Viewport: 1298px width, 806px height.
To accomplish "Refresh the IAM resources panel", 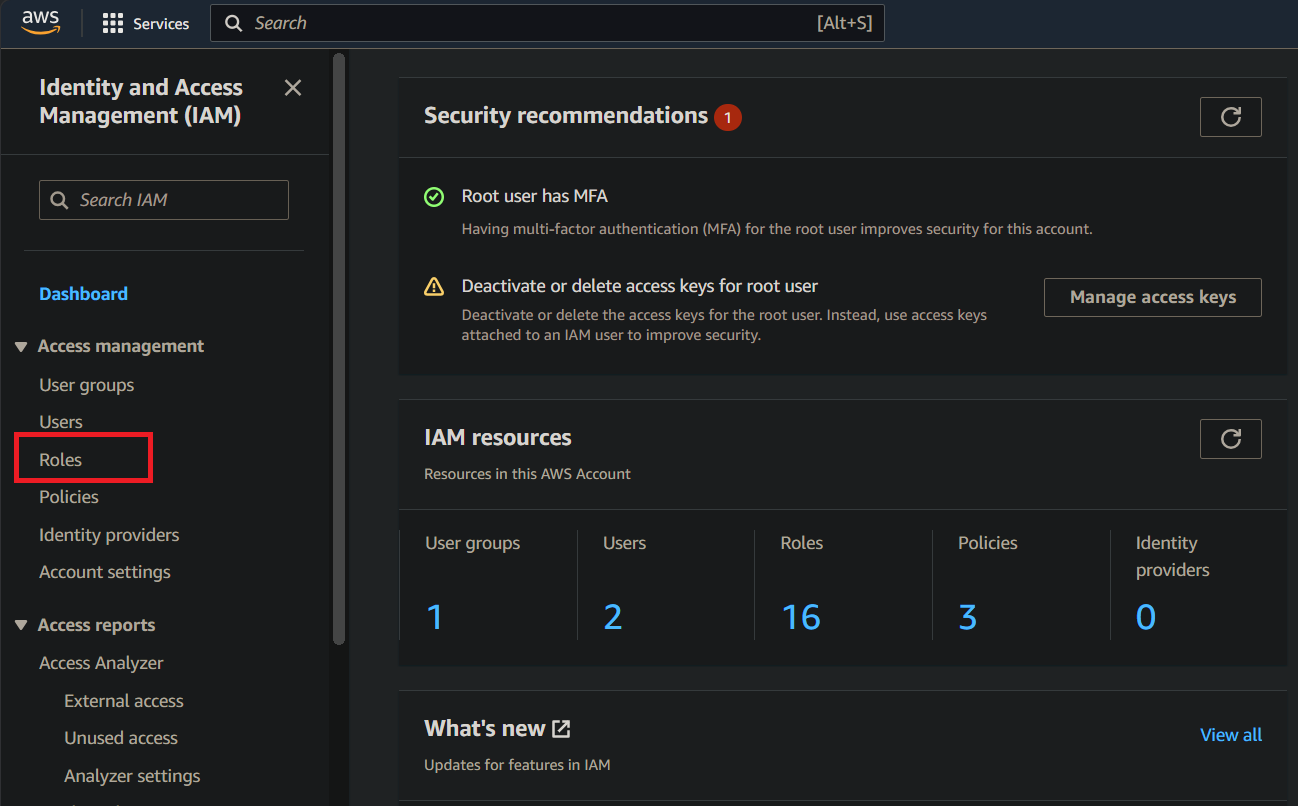I will coord(1230,439).
